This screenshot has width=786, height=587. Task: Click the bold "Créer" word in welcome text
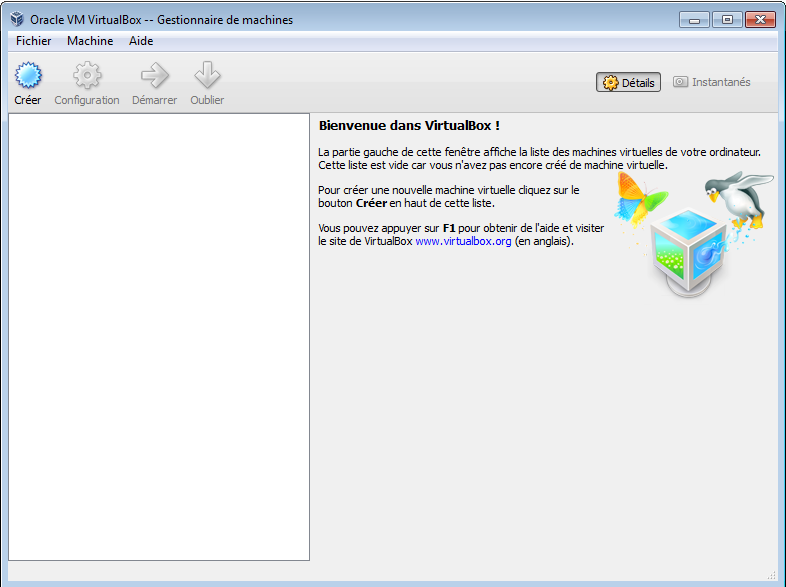[371, 203]
